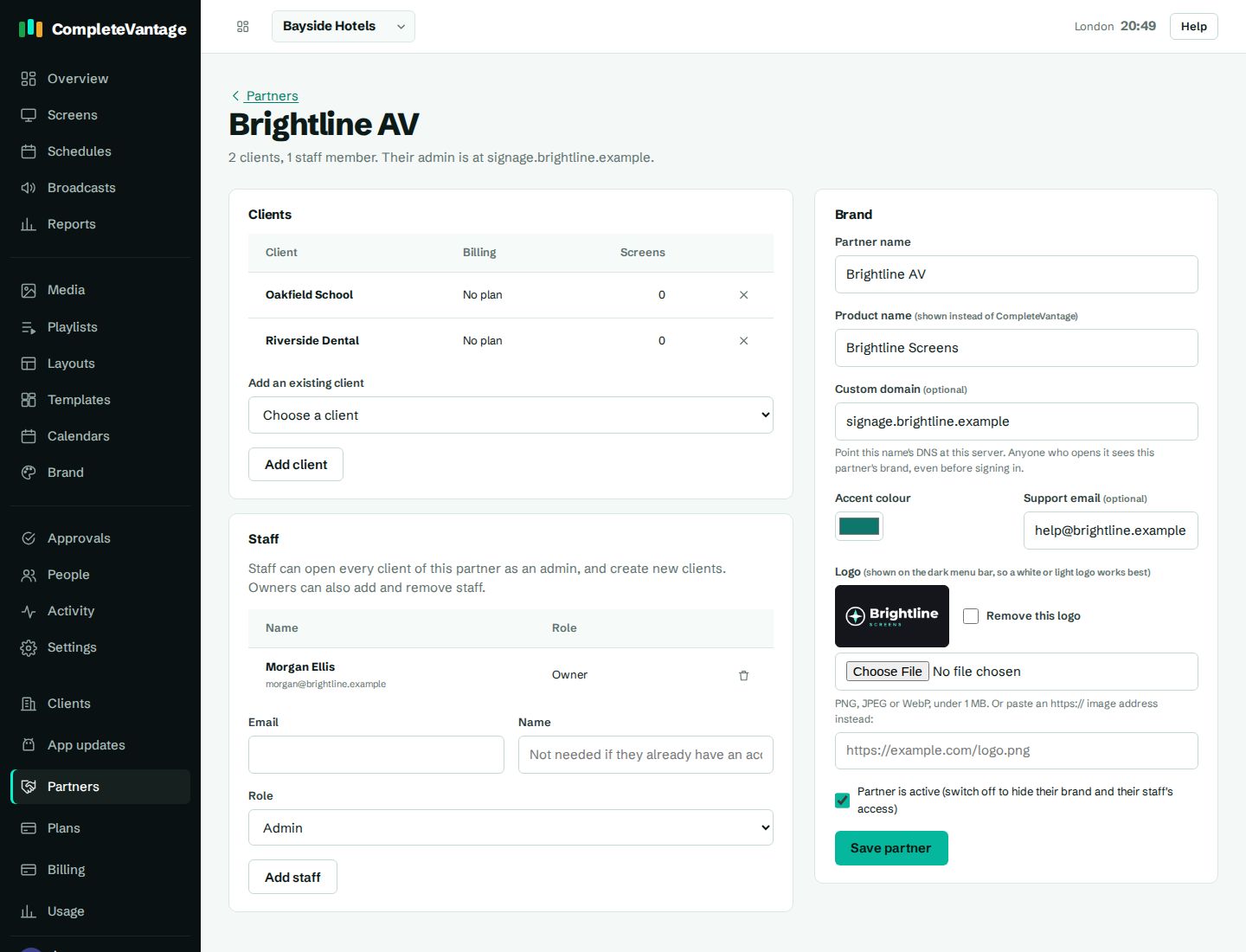Click the CompleteVantage logo
Screen dimensions: 1246x952
tap(102, 29)
